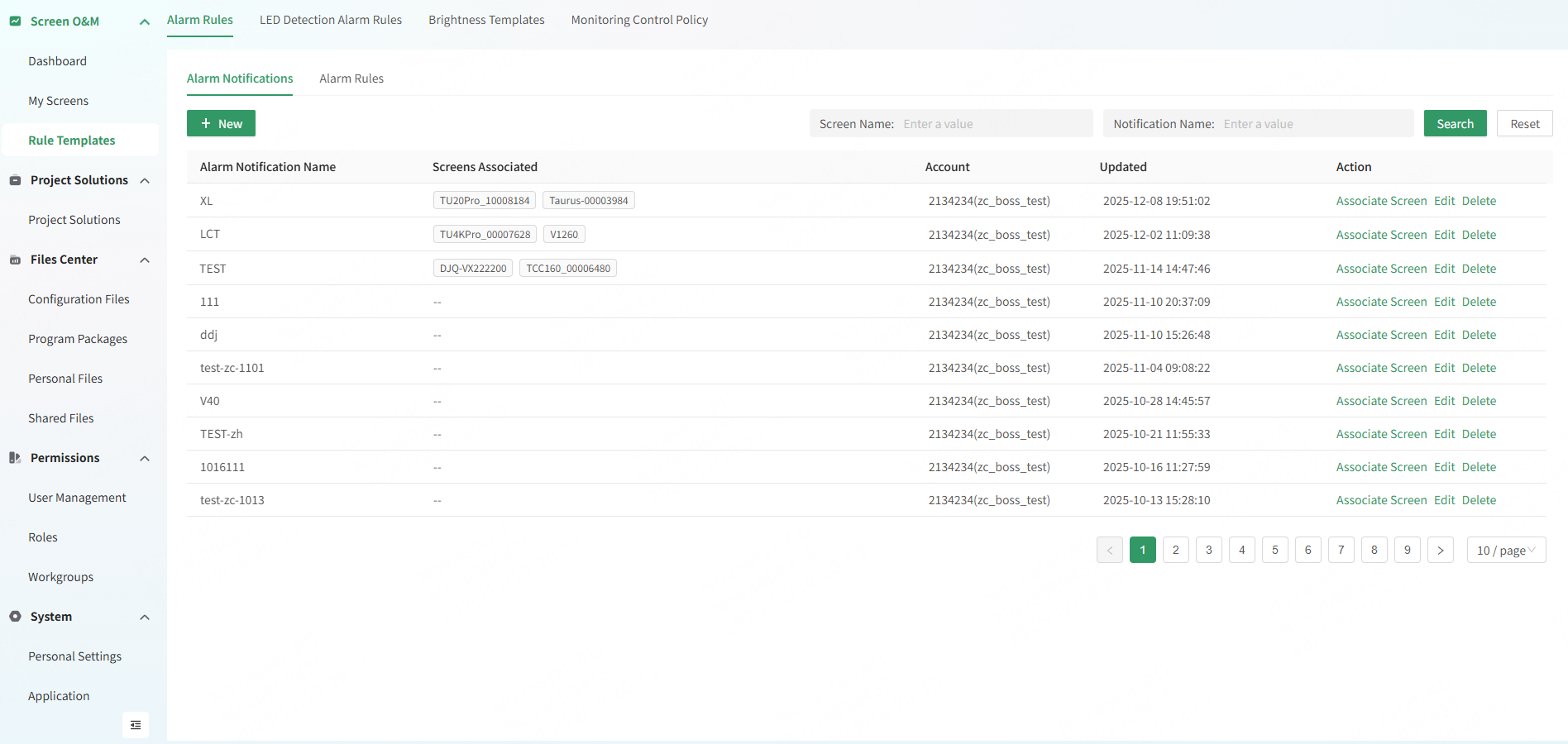
Task: Delete the TEST-zh alarm notification
Action: 1479,434
